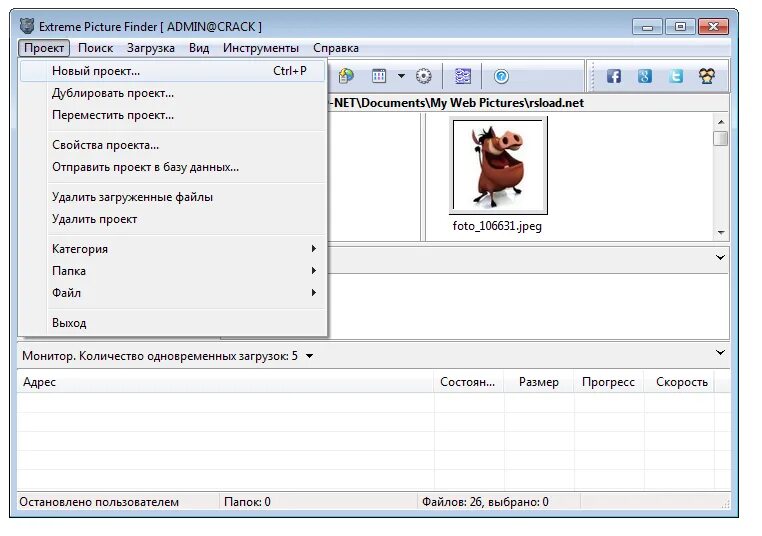Click the thumbnail list scroll down arrow
This screenshot has width=762, height=536.
tap(721, 233)
